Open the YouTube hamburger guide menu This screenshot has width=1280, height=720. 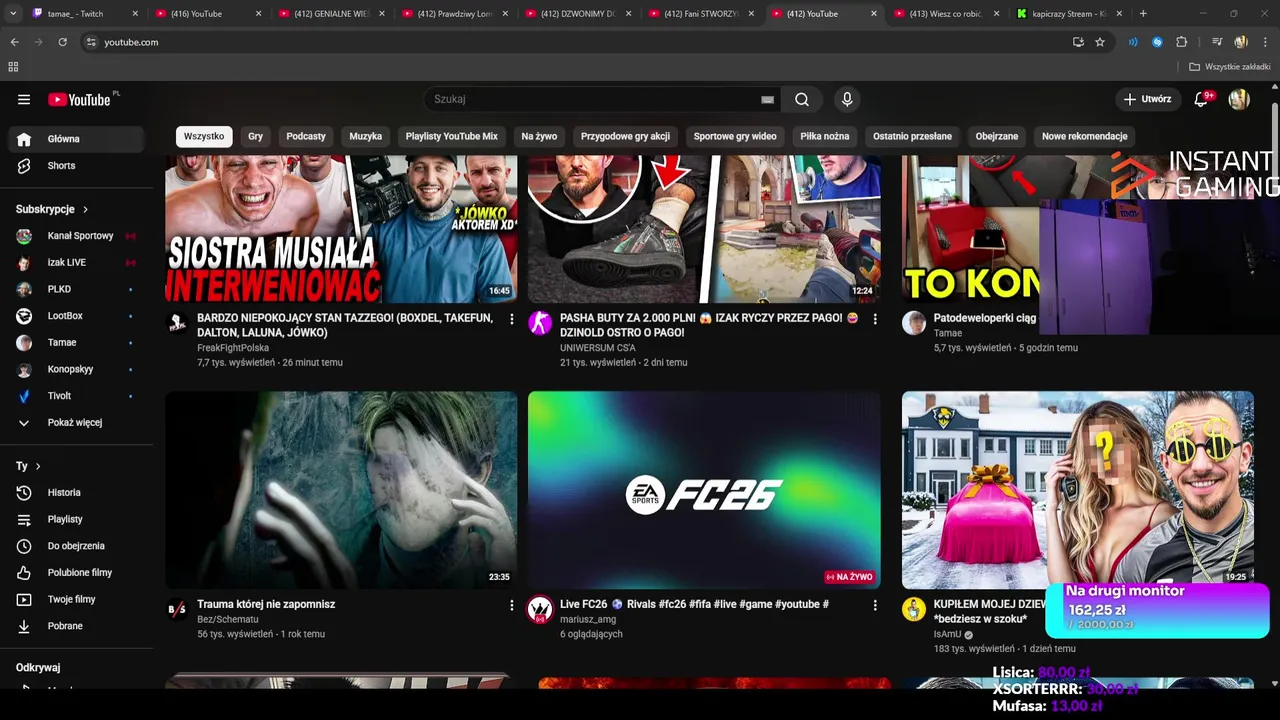(24, 99)
